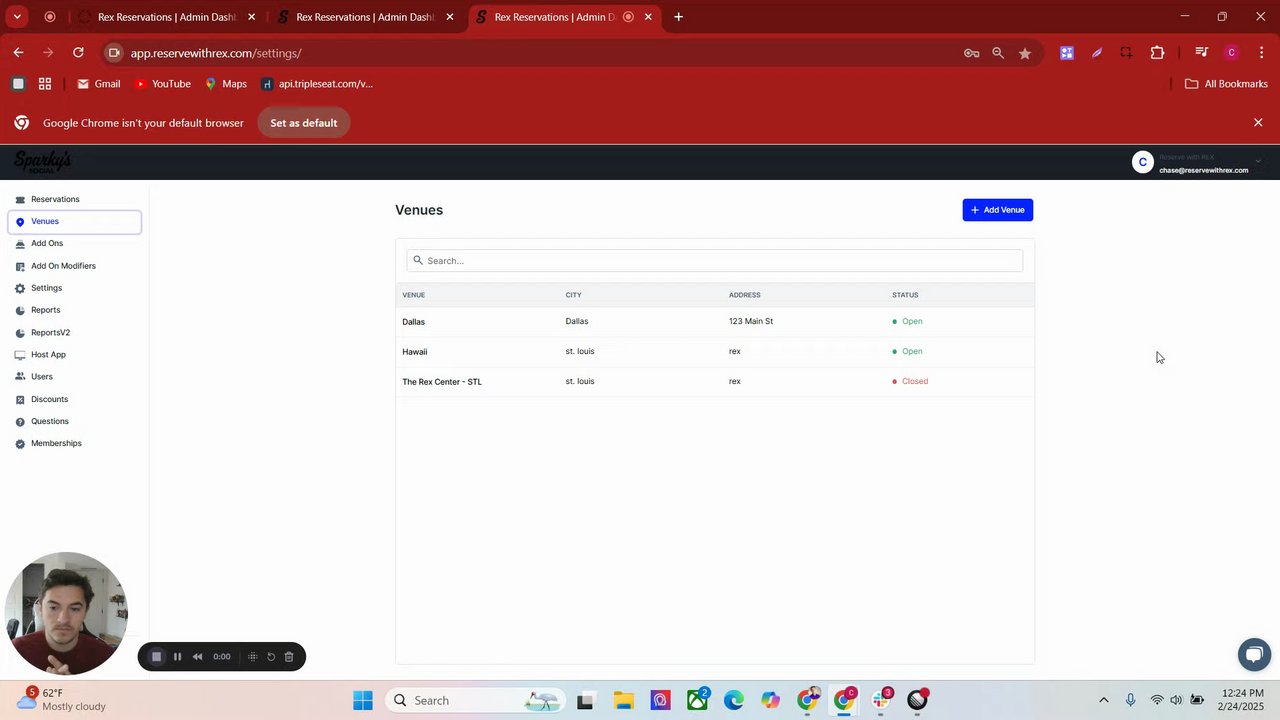Show hidden system tray icons
This screenshot has width=1280, height=720.
click(1104, 700)
